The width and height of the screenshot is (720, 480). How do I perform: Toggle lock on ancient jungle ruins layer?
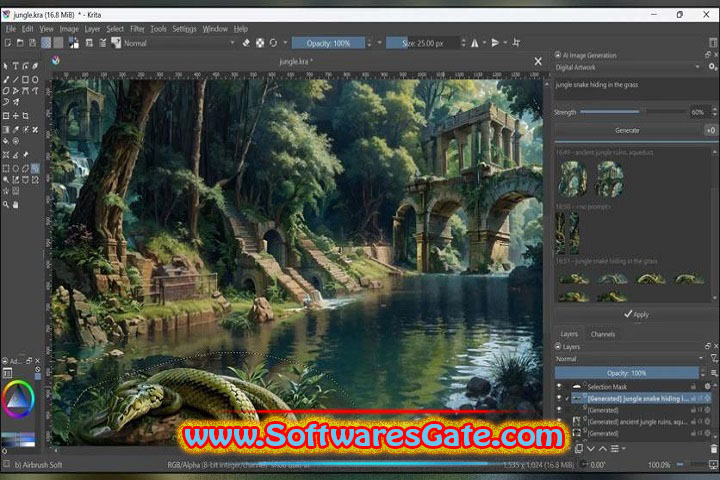coord(693,422)
